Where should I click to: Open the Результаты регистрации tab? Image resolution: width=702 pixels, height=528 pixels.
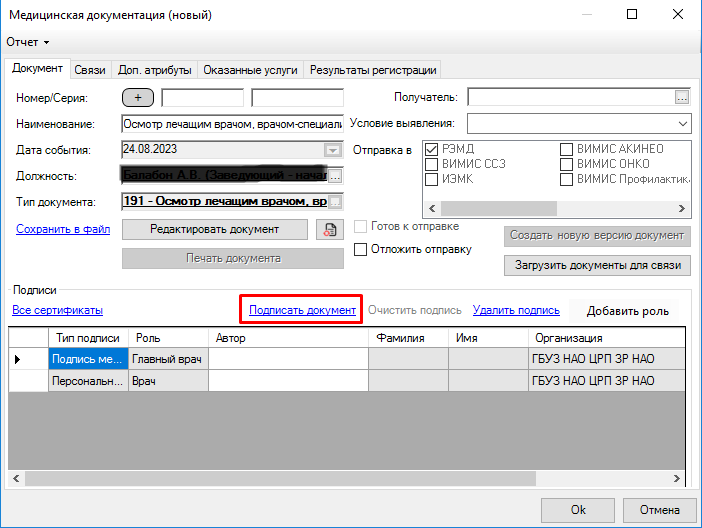click(x=373, y=70)
